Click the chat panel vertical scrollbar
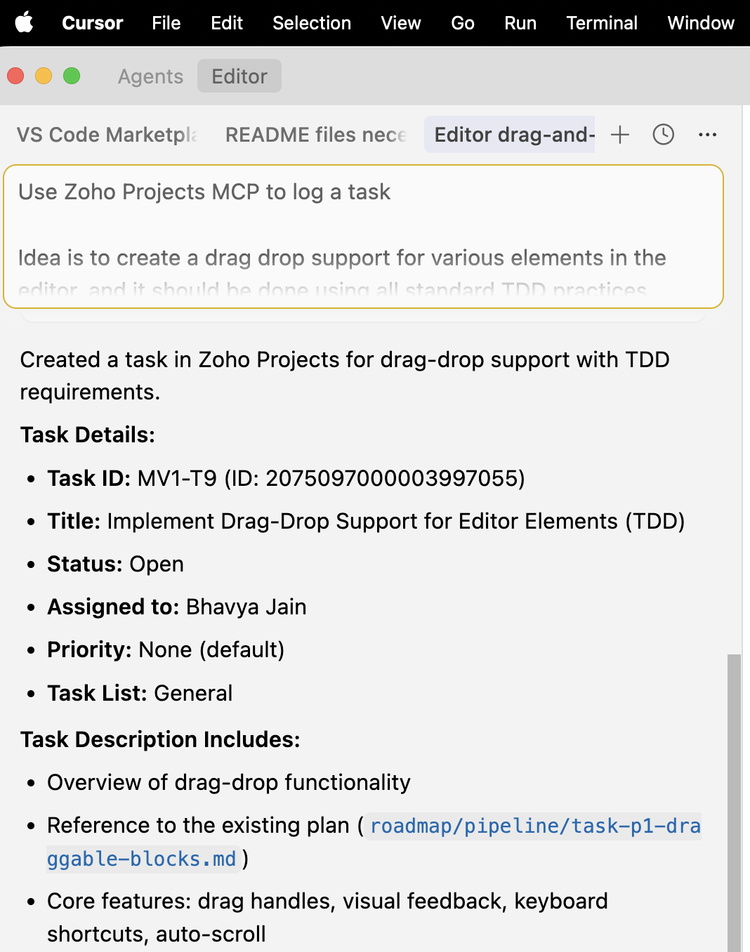The image size is (750, 952). (734, 803)
